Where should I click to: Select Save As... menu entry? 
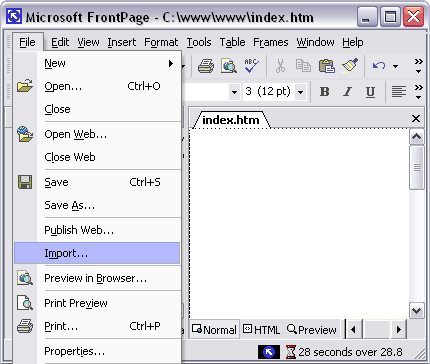pyautogui.click(x=97, y=205)
